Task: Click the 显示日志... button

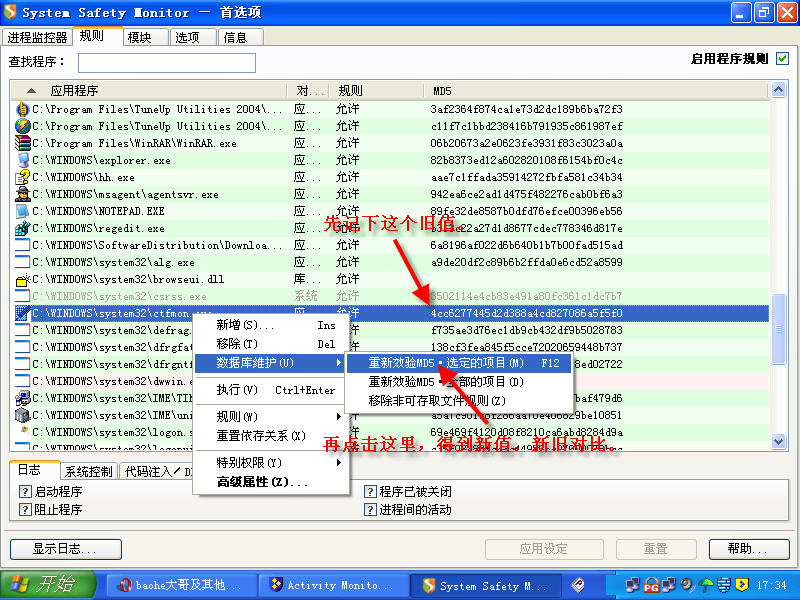Action: (66, 549)
